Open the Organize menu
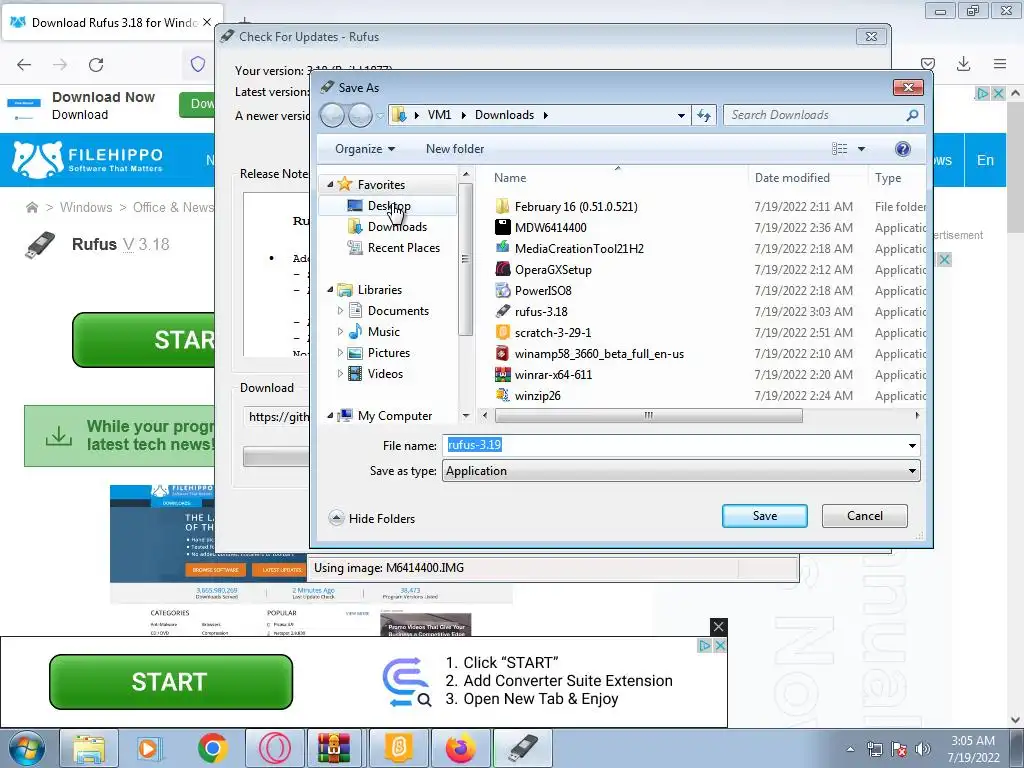 coord(364,149)
